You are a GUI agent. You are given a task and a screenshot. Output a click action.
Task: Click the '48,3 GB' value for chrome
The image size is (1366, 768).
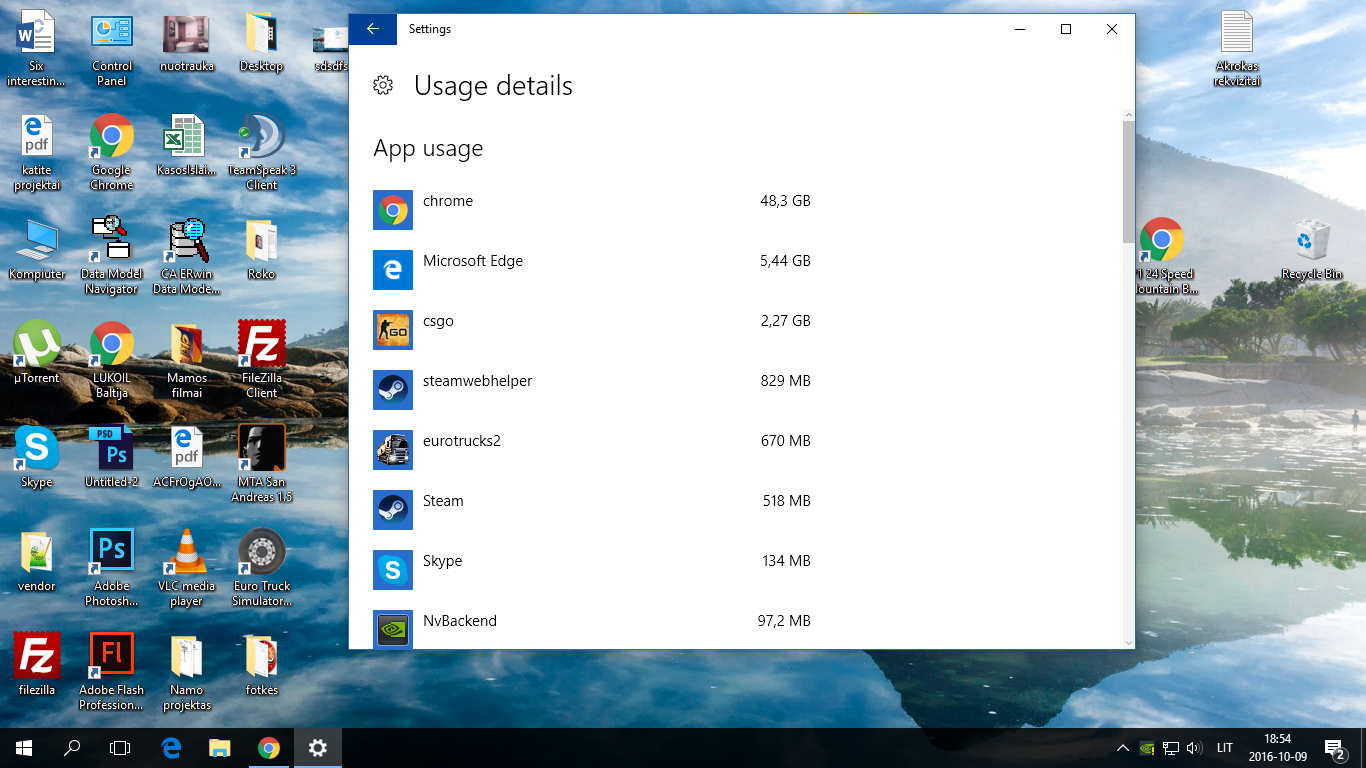pyautogui.click(x=785, y=201)
